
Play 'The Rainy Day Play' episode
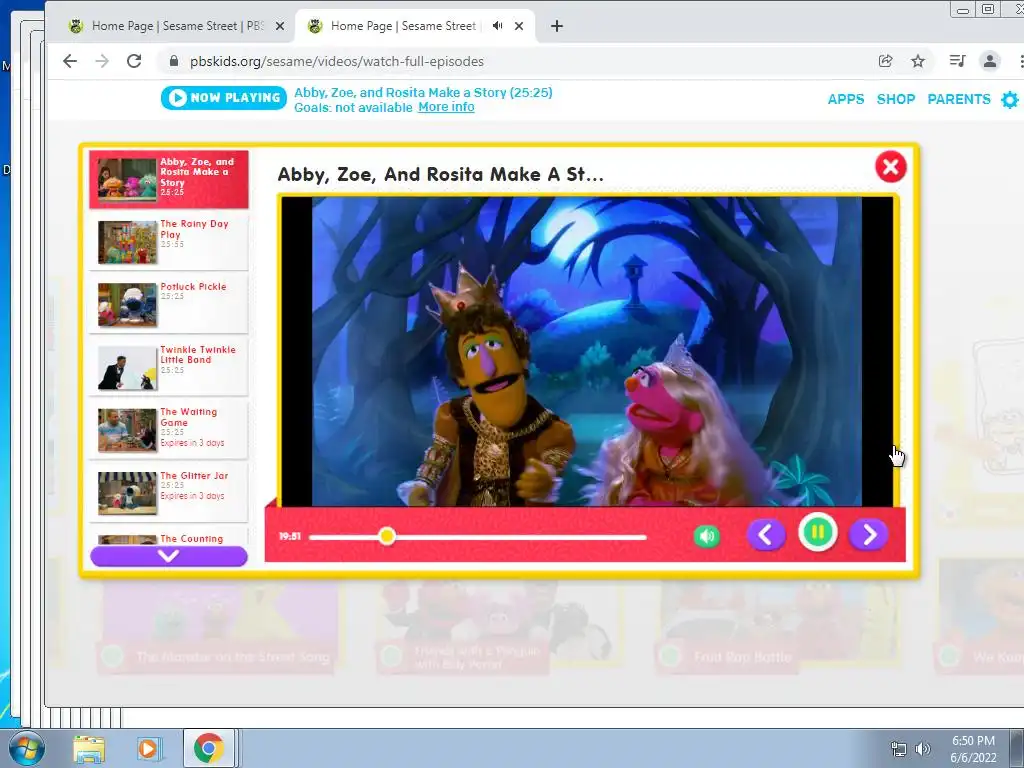168,242
